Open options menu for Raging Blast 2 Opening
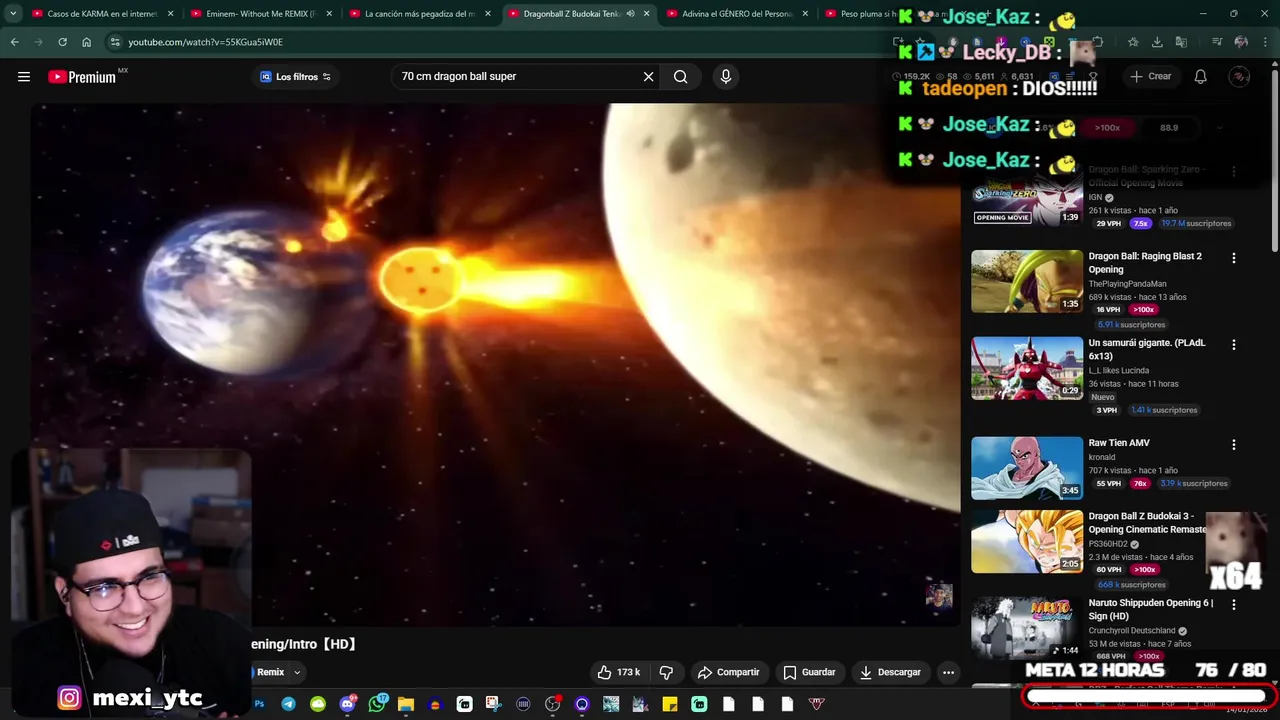1280x720 pixels. coord(1233,258)
